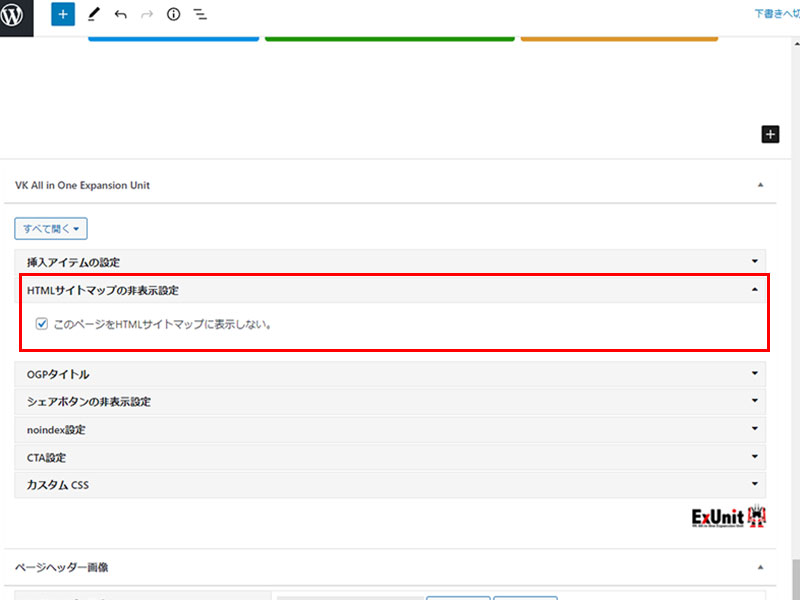Open the document details info icon
The width and height of the screenshot is (800, 600).
coord(173,14)
